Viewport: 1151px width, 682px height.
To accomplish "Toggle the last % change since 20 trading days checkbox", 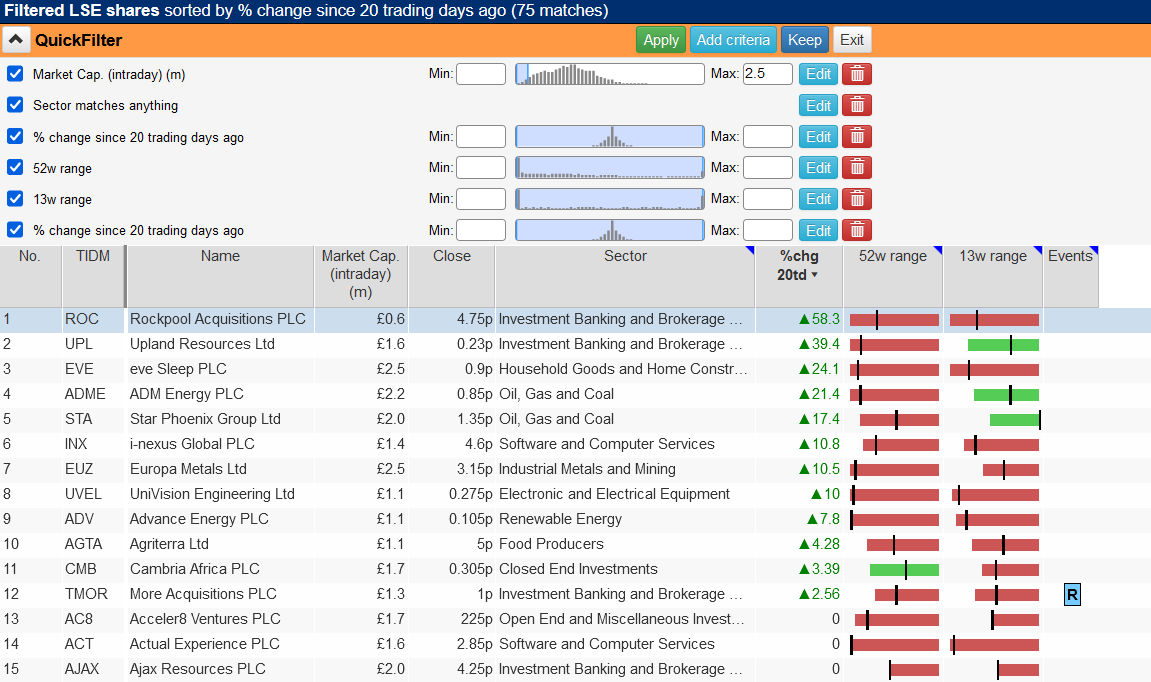I will (15, 230).
